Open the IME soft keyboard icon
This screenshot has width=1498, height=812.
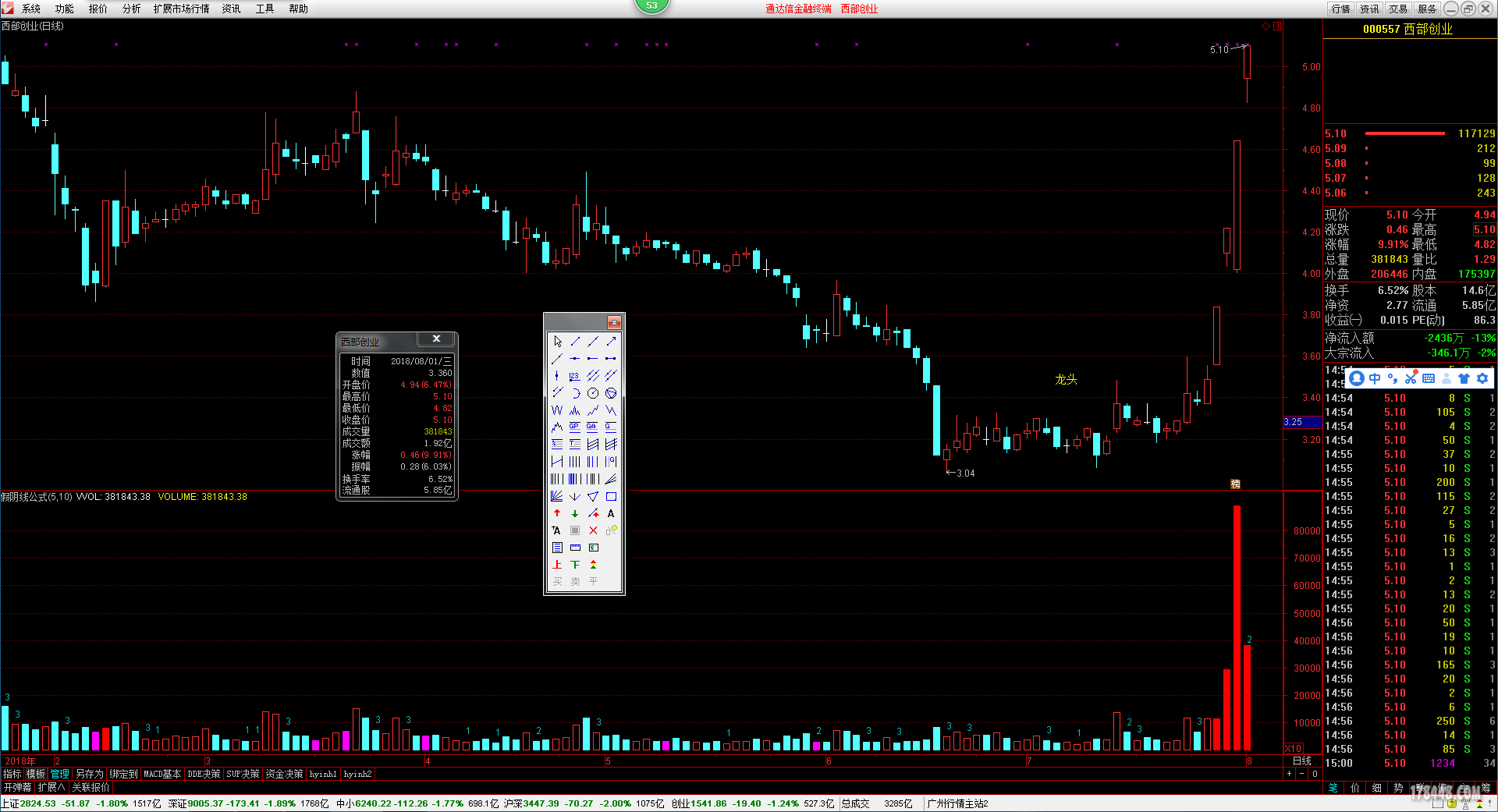pos(1429,378)
